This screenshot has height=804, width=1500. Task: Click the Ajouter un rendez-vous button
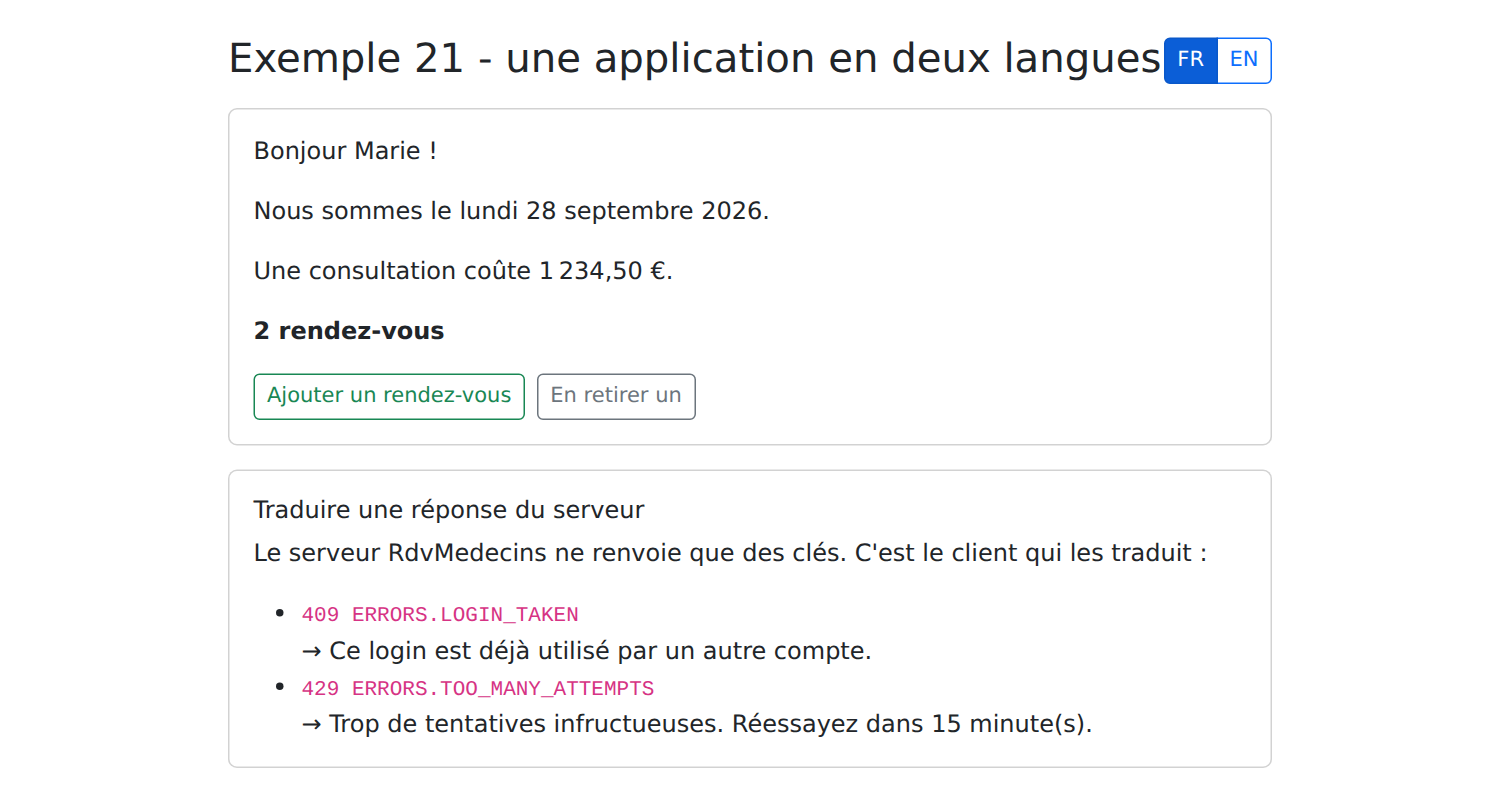[389, 396]
